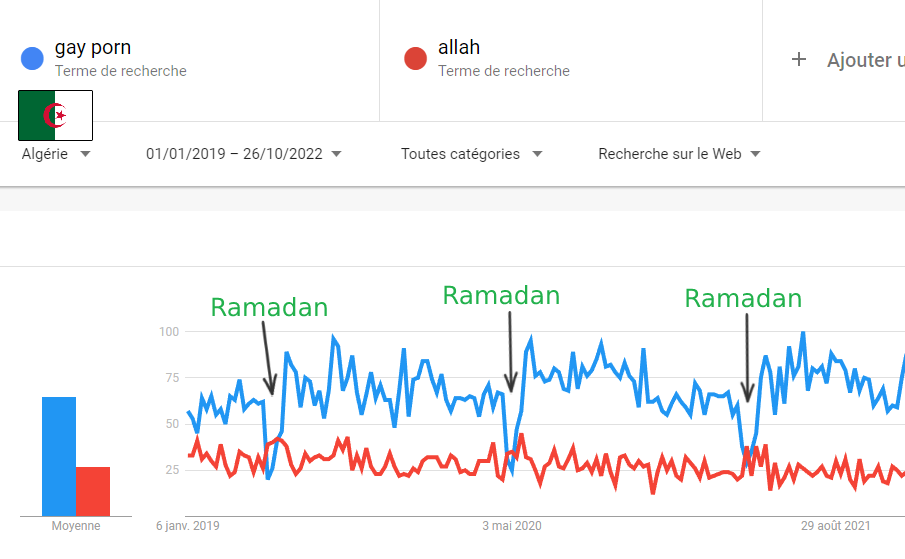905x559 pixels.
Task: Click the plus icon to add a comparison
Action: point(798,60)
